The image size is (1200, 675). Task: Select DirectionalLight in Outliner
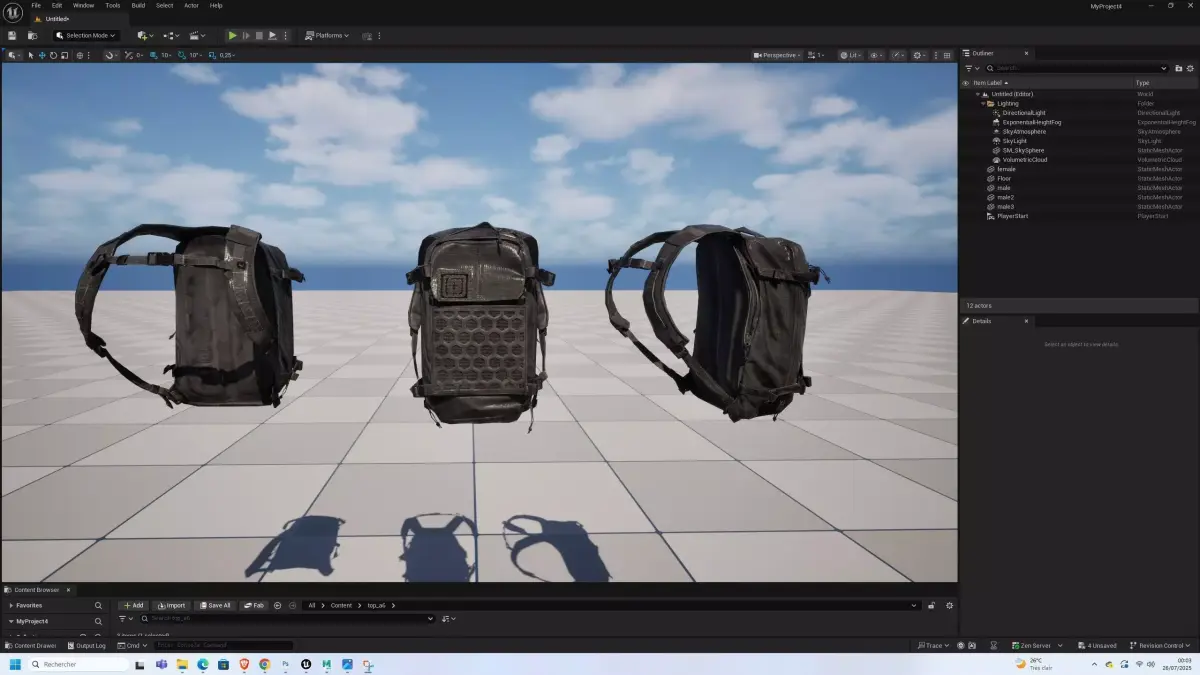(1026, 113)
